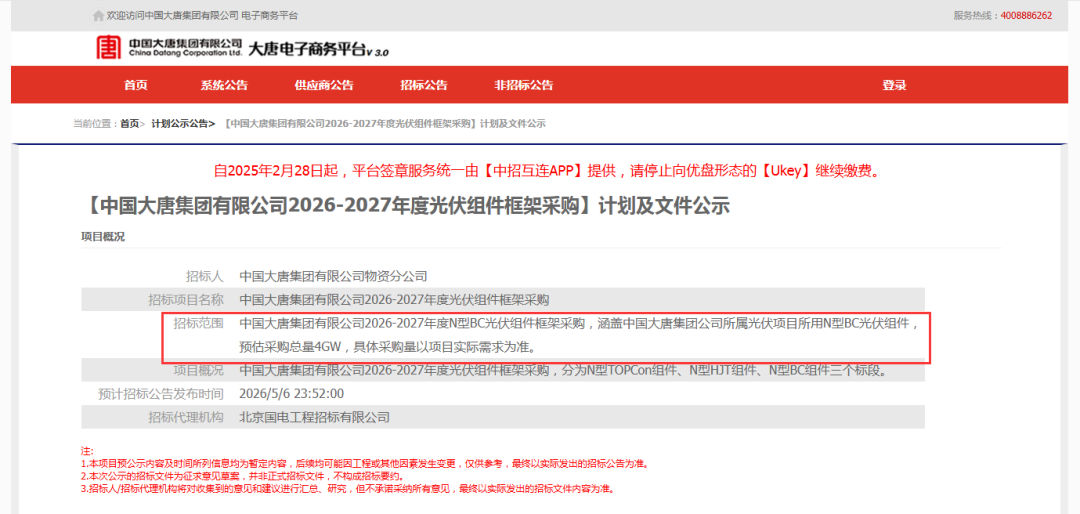The image size is (1080, 514).
Task: Click the 预计招标公告发布时间 label
Action: (160, 394)
